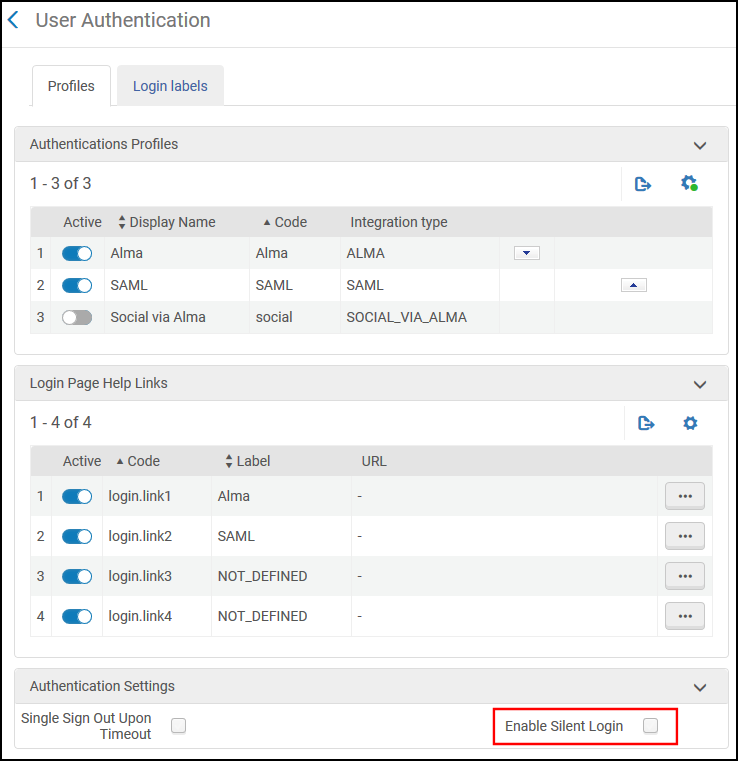Disable the Alma authentication profile toggle
Image resolution: width=738 pixels, height=761 pixels.
[77, 254]
